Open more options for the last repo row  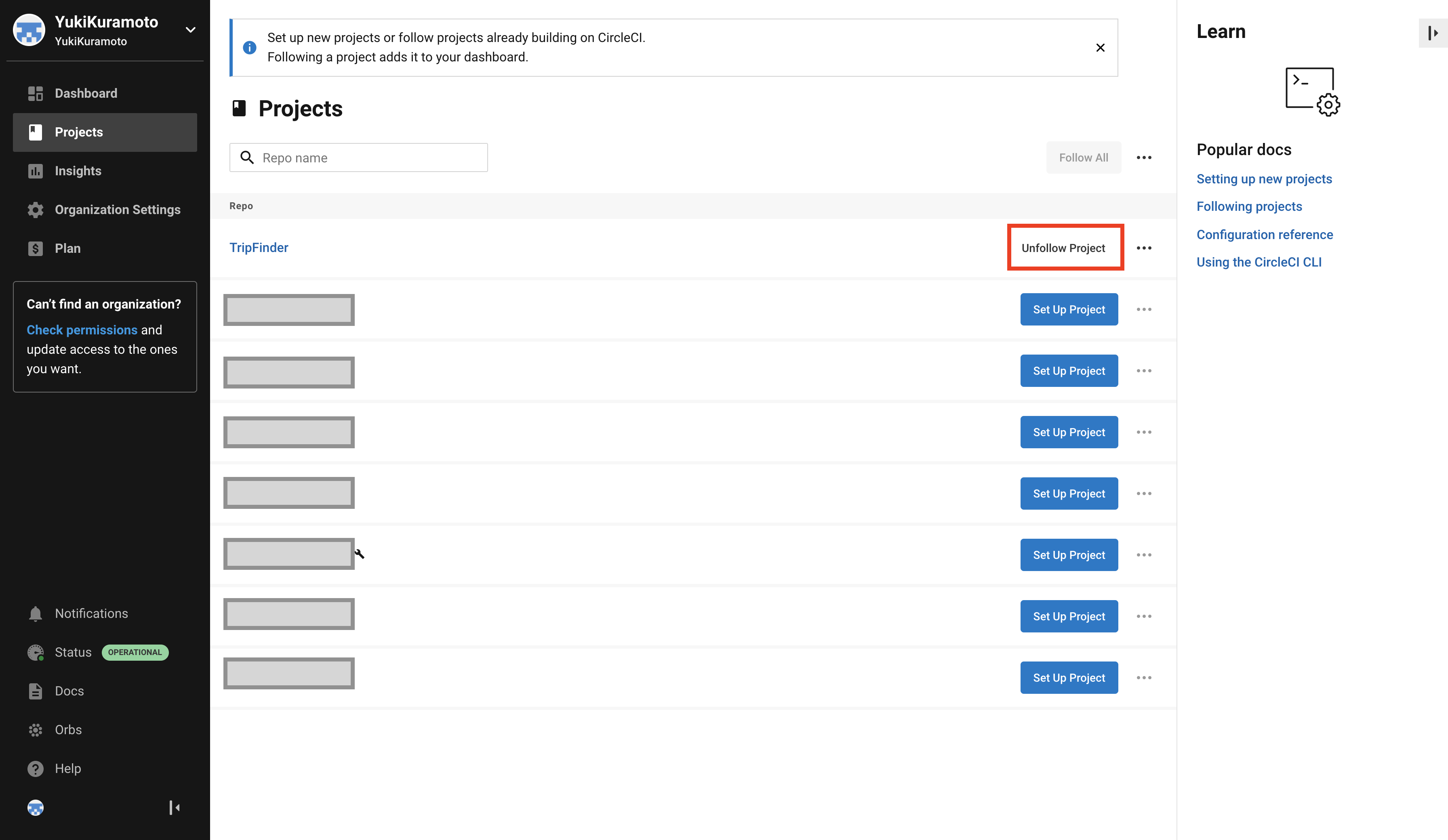point(1143,677)
